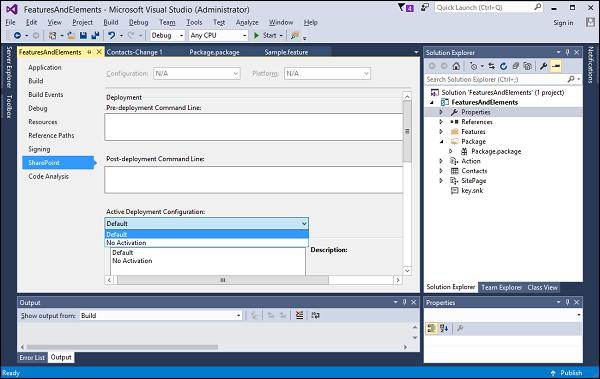Expand the References node
The image size is (600, 379).
(x=441, y=122)
